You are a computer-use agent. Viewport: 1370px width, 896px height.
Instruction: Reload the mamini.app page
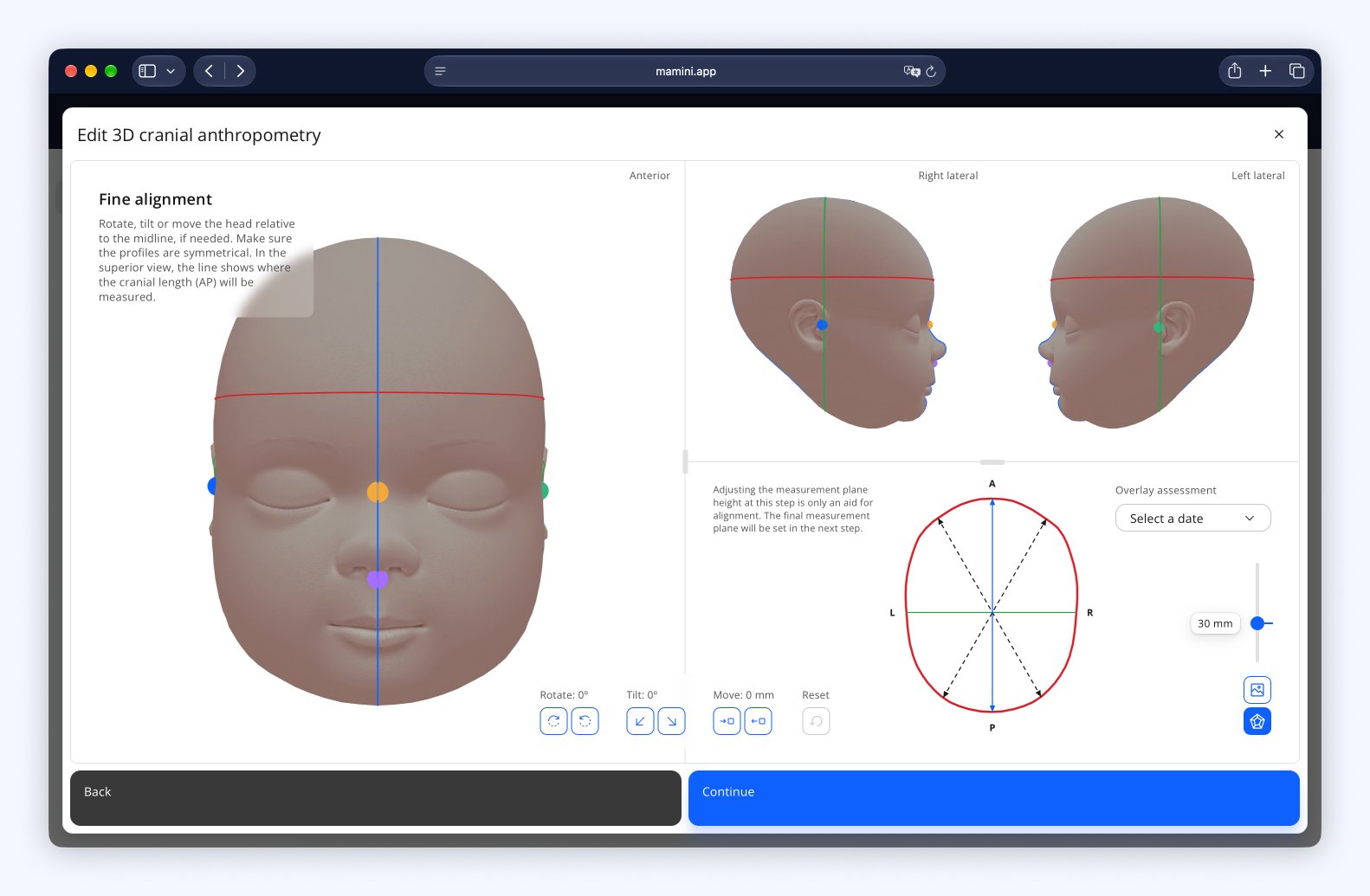[931, 72]
